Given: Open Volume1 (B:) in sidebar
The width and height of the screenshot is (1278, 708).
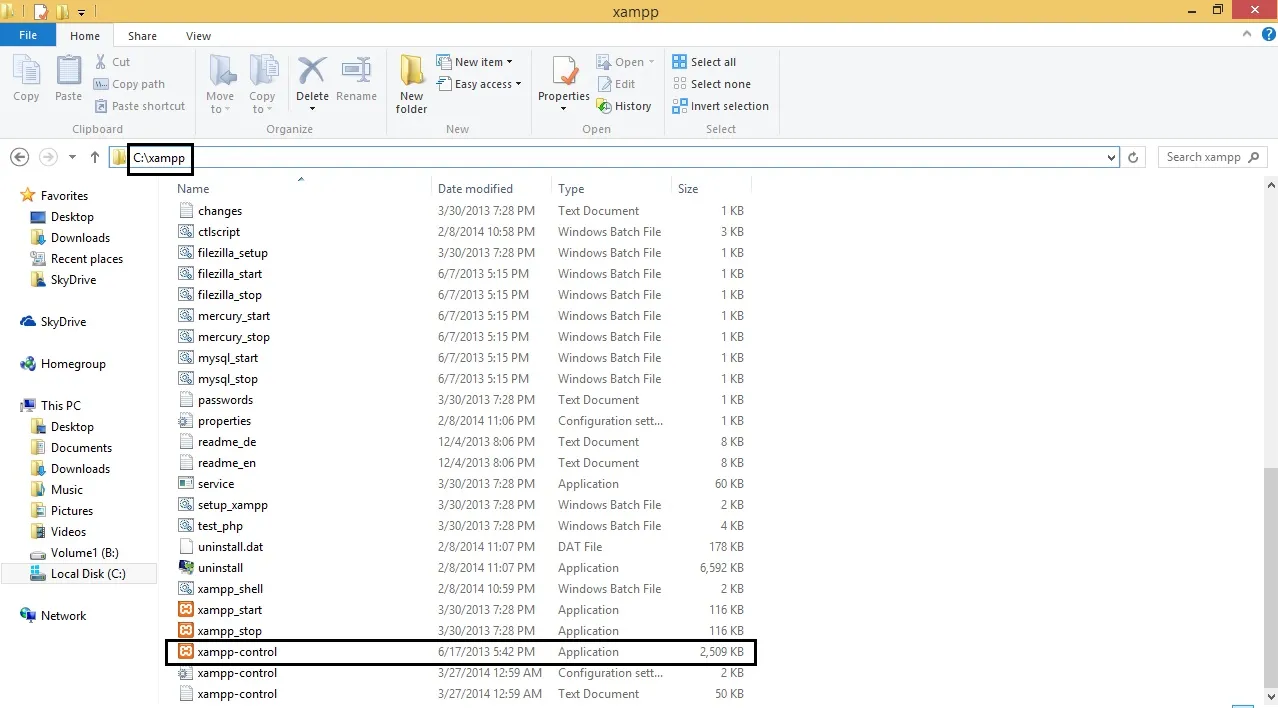Looking at the screenshot, I should coord(74,553).
